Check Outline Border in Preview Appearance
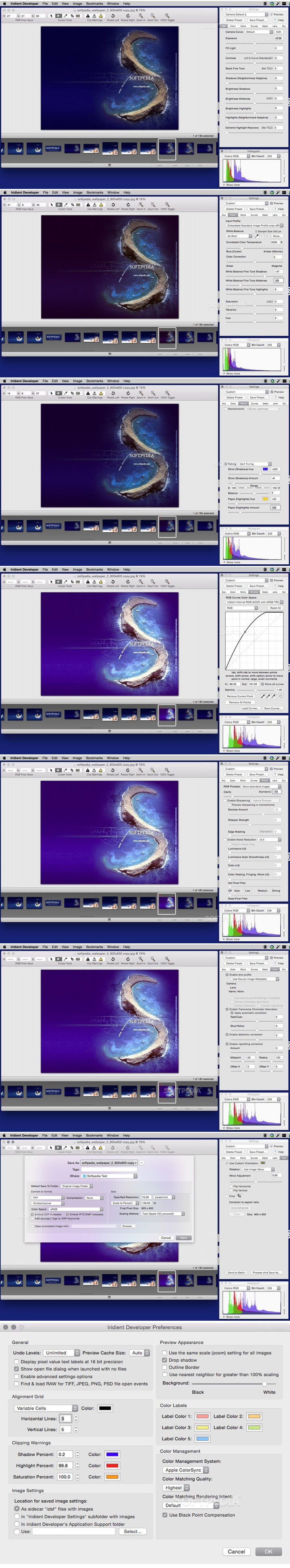The image size is (290, 1568). [165, 1367]
